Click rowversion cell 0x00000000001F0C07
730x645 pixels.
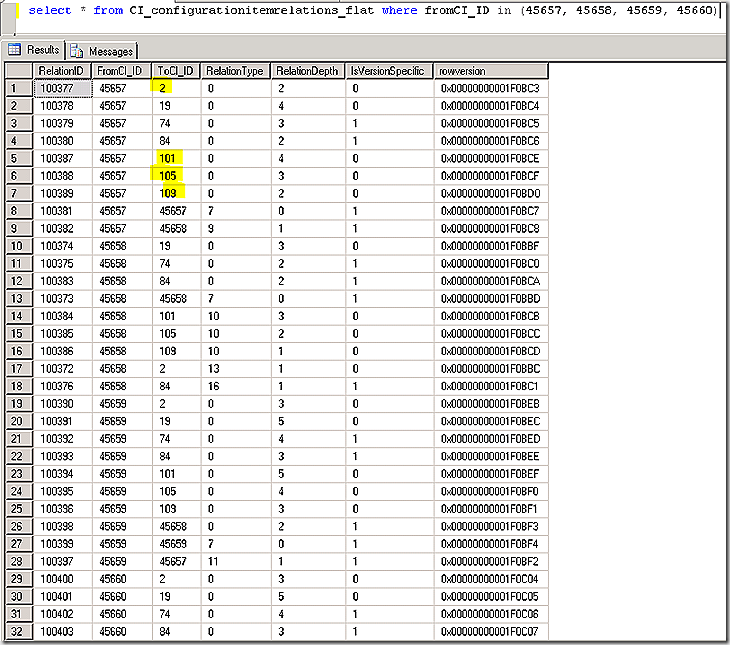tap(490, 631)
